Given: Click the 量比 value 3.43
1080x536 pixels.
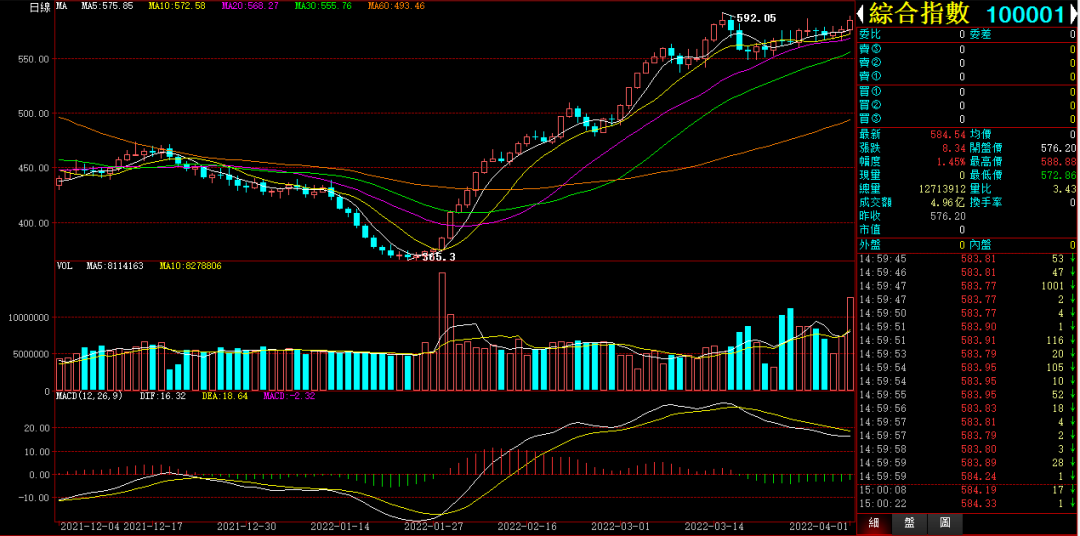Looking at the screenshot, I should point(1065,189).
